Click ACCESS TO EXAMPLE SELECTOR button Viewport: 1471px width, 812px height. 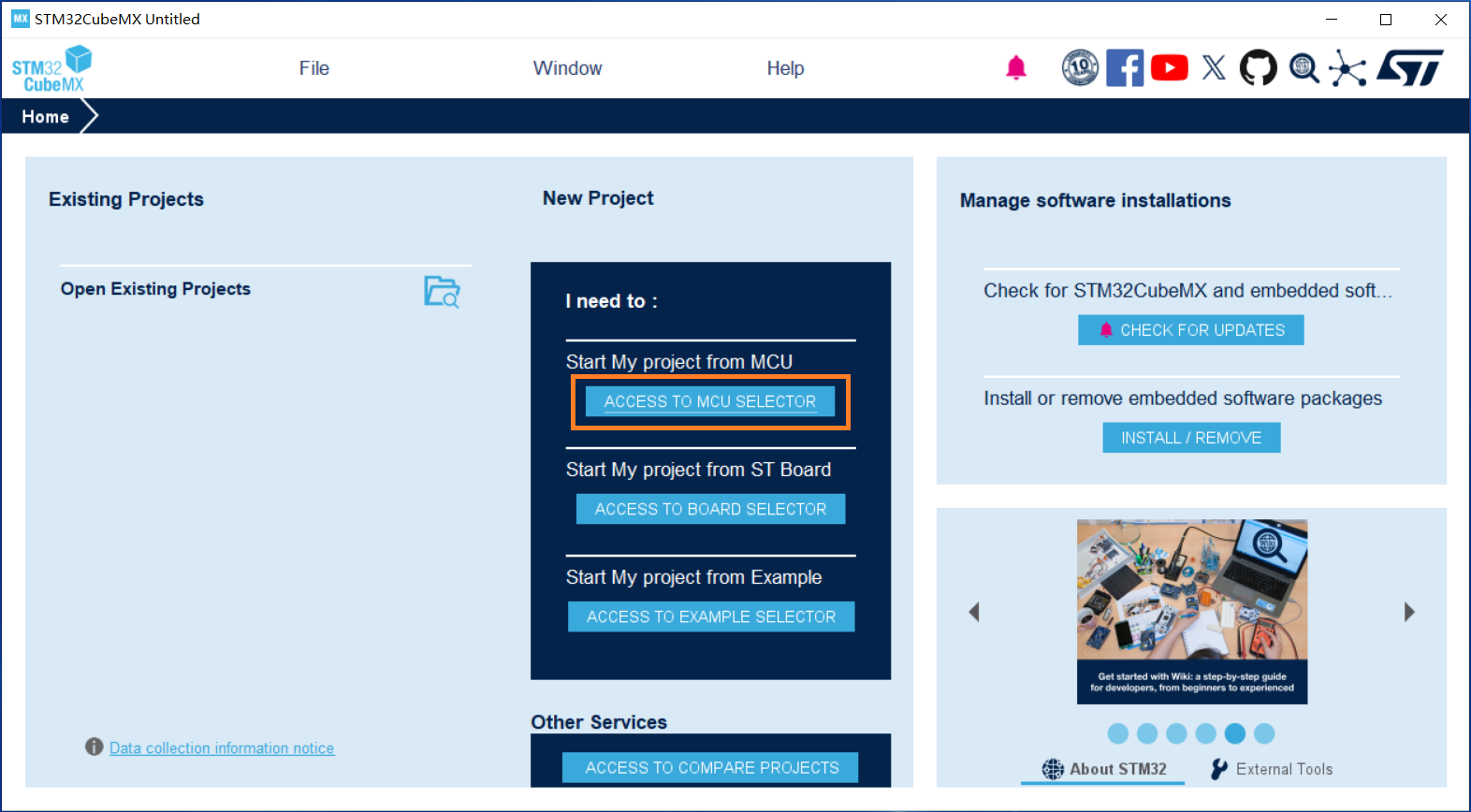click(x=711, y=616)
